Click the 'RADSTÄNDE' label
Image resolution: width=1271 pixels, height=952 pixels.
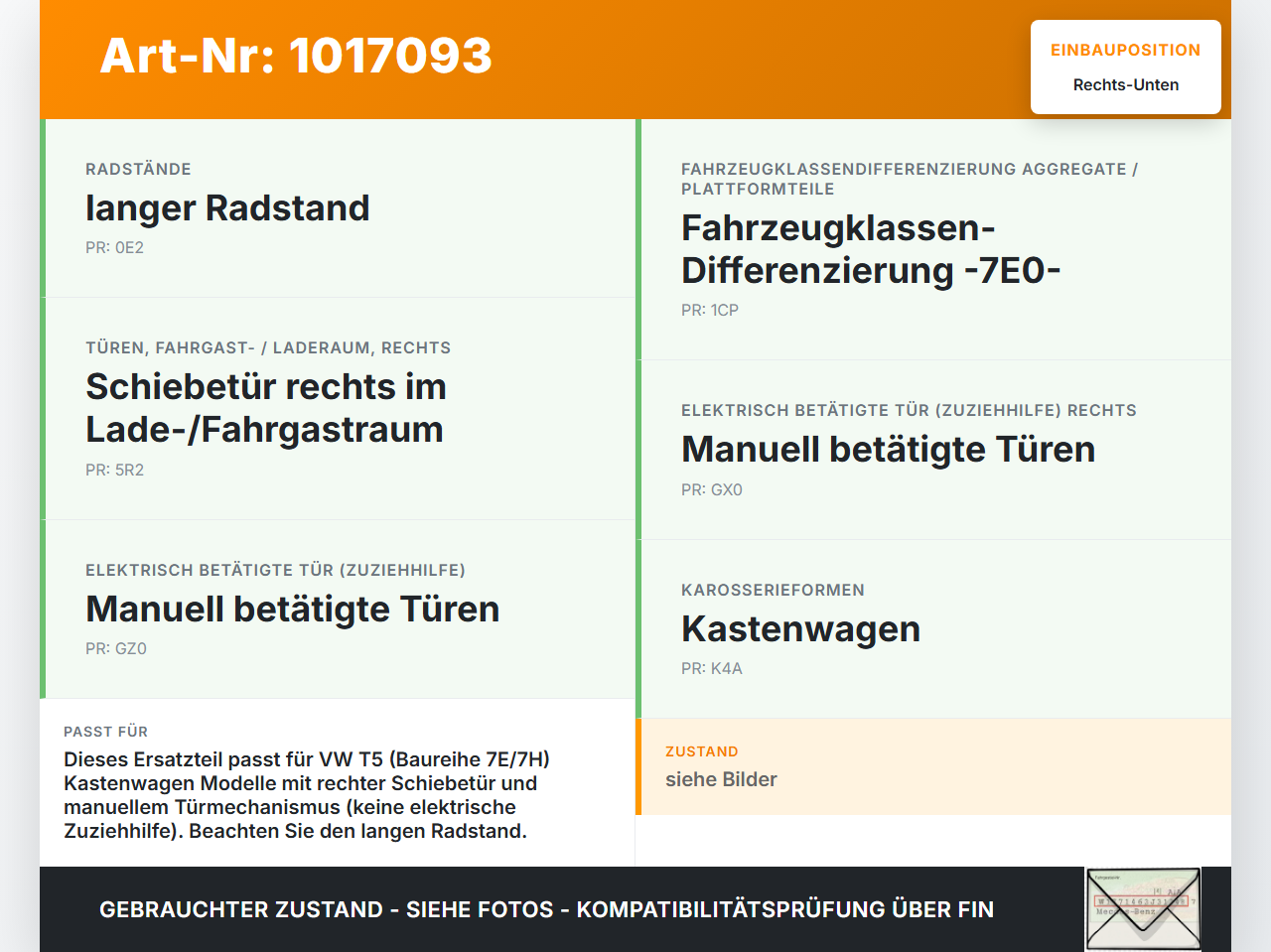[138, 169]
